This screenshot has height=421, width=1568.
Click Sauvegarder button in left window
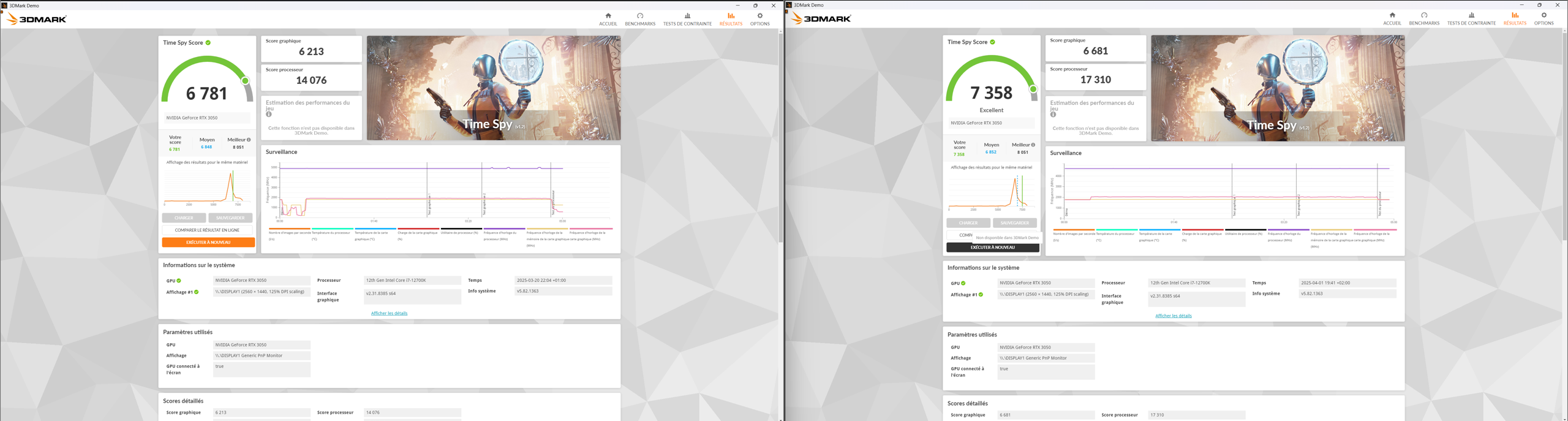pos(230,218)
